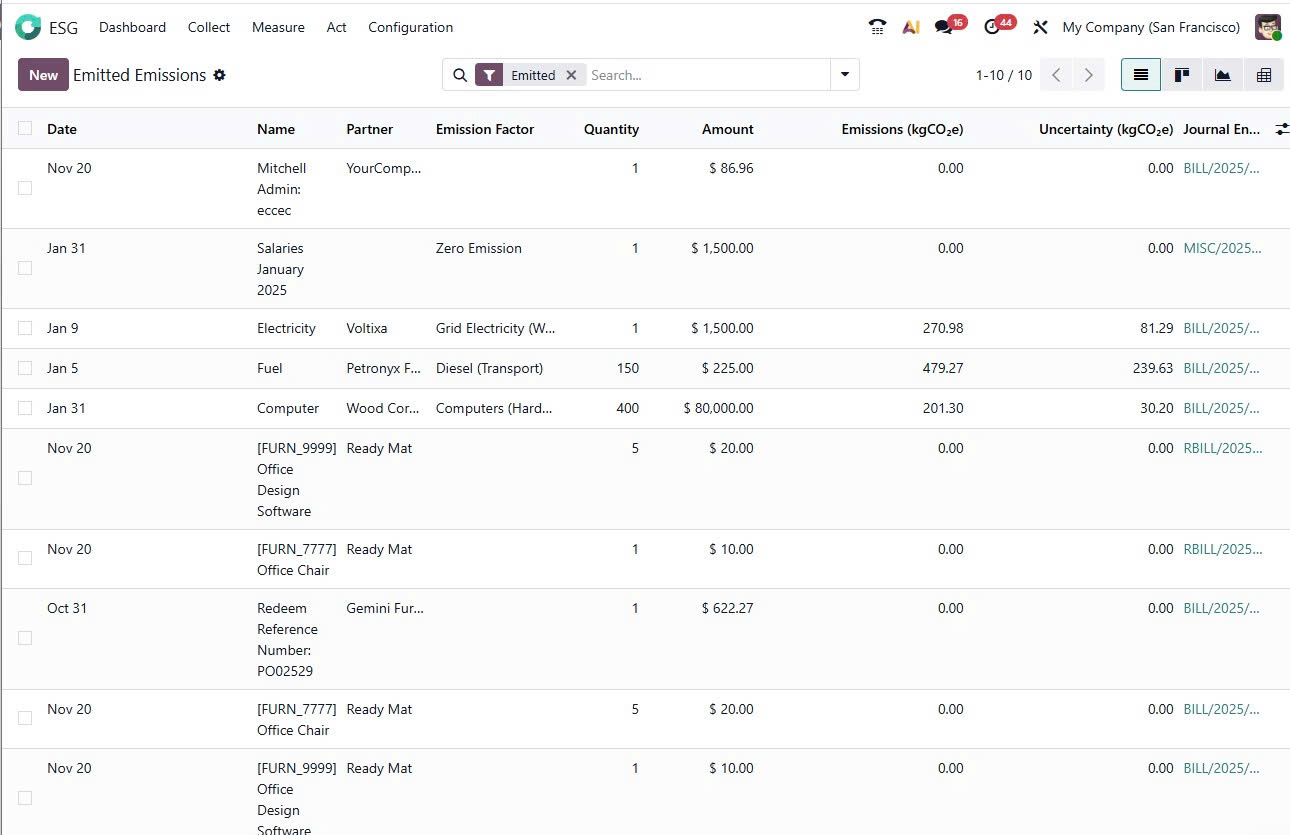Open the VoIP phone icon
The height and width of the screenshot is (835, 1290).
[877, 27]
